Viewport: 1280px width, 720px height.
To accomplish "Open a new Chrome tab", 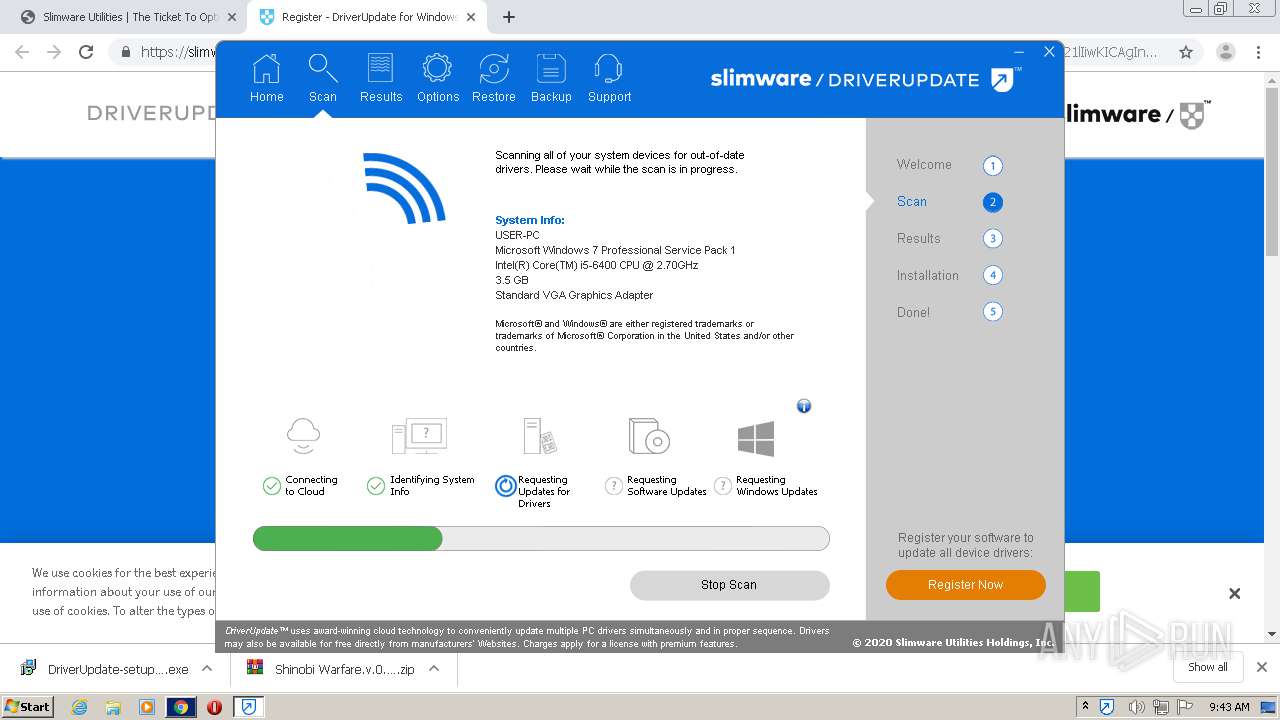I will point(508,17).
